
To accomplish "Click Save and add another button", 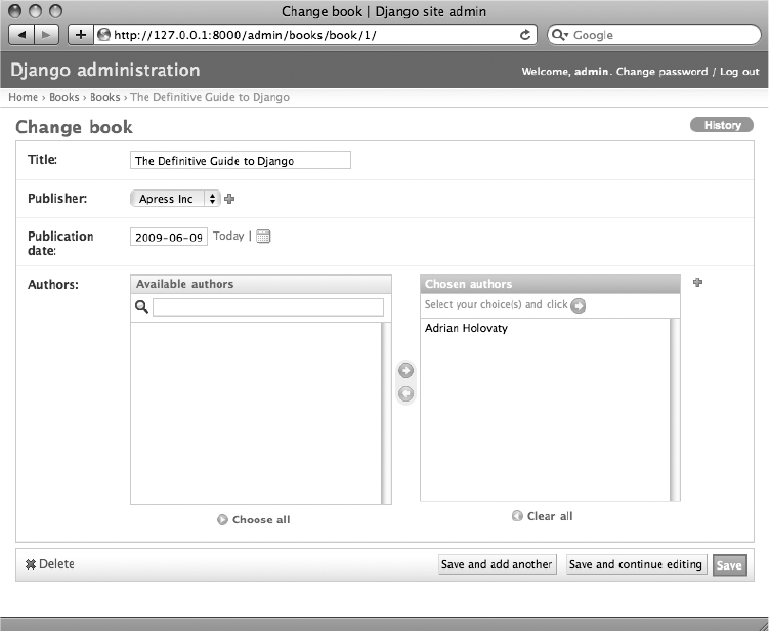I will point(497,564).
